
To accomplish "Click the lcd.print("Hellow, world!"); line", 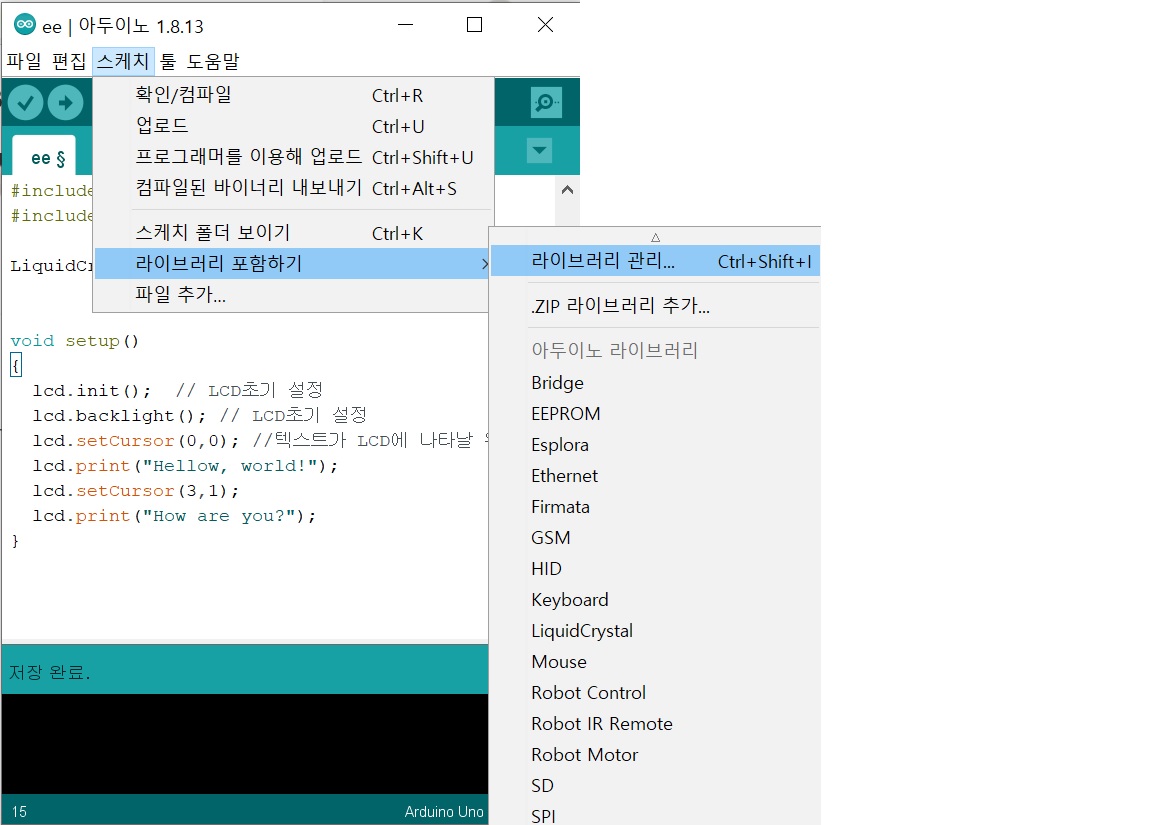I will 185,466.
